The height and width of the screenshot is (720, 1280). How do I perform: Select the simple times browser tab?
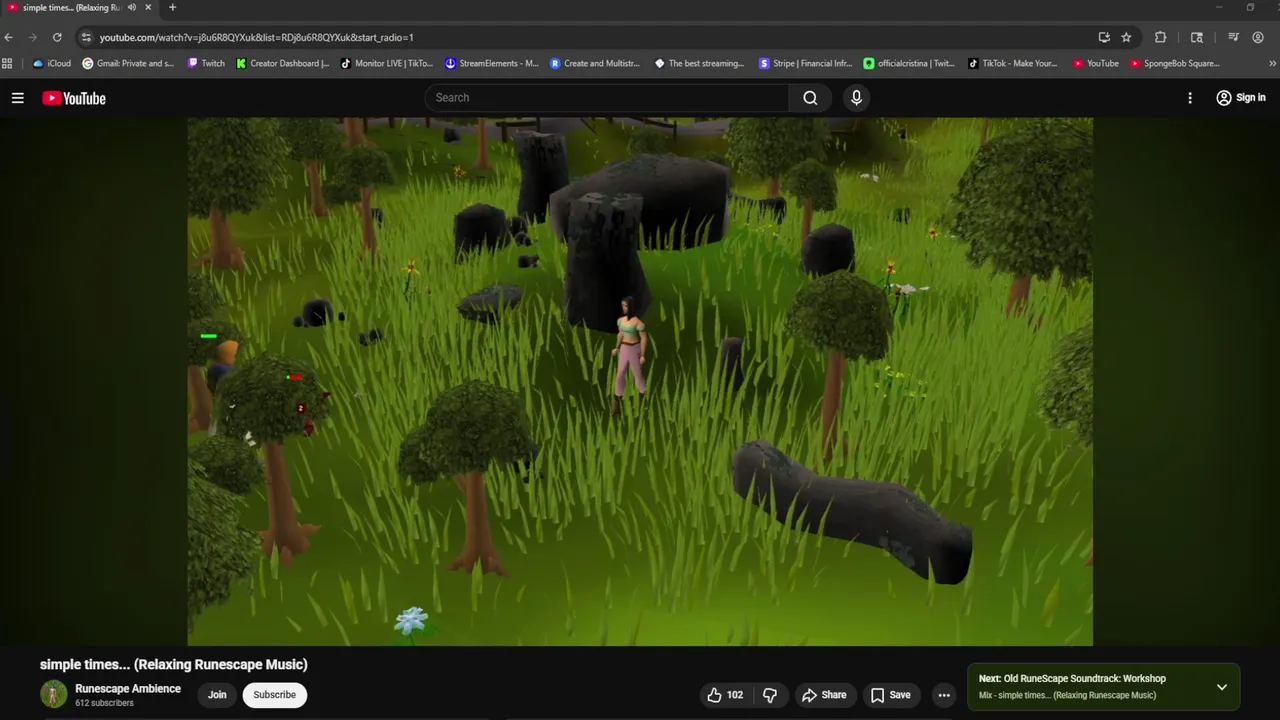[70, 7]
